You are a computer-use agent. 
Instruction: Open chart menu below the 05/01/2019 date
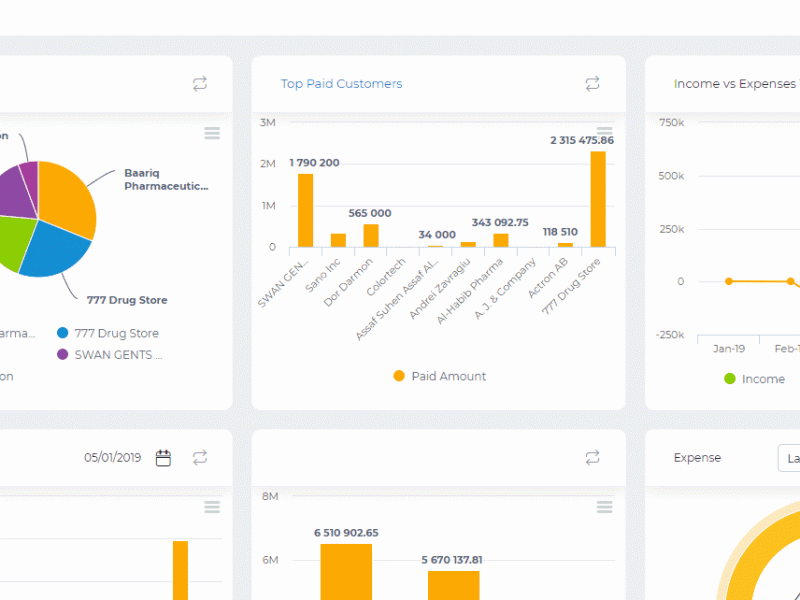212,507
